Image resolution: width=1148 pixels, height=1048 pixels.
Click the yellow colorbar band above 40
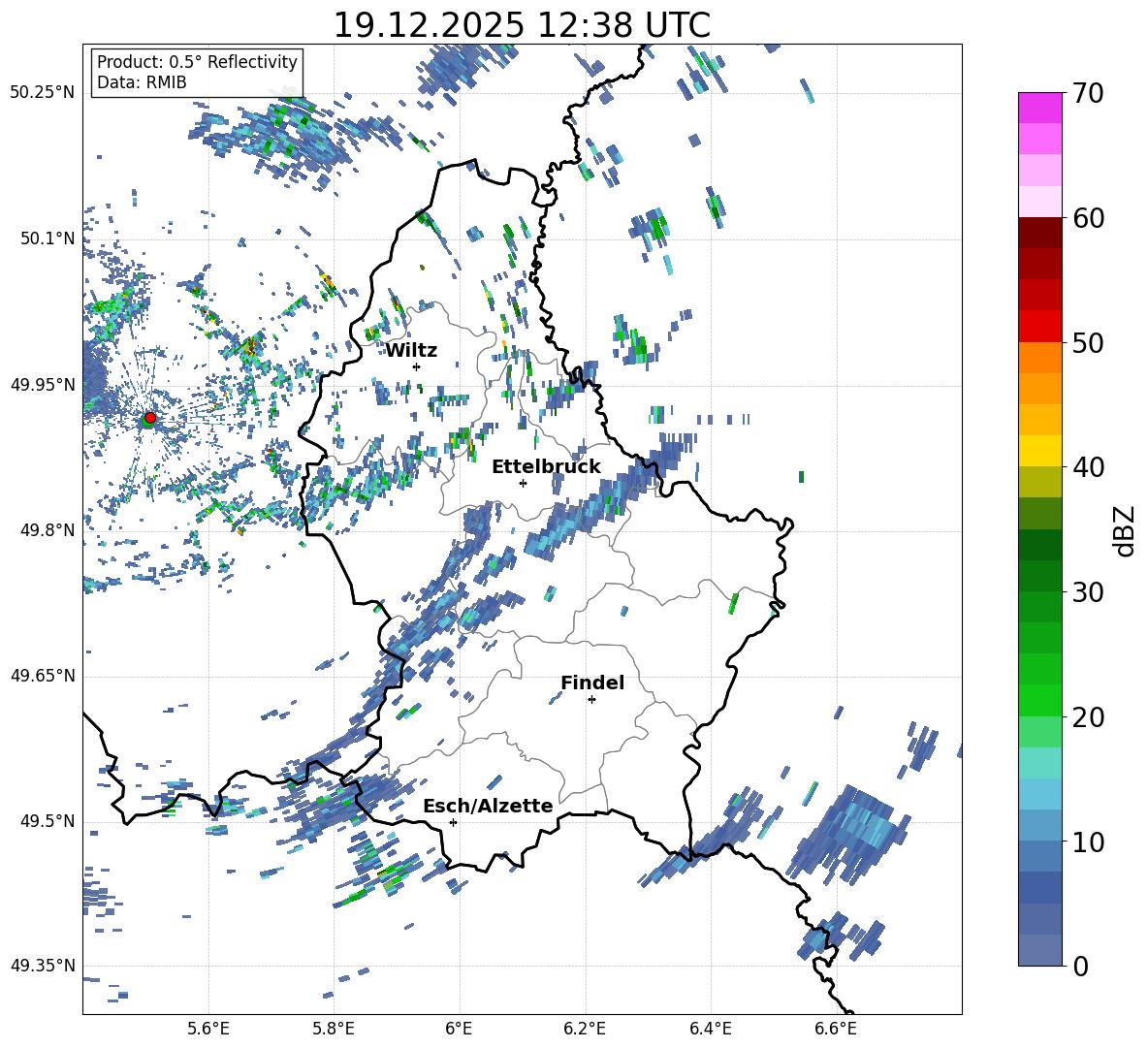pyautogui.click(x=1040, y=451)
